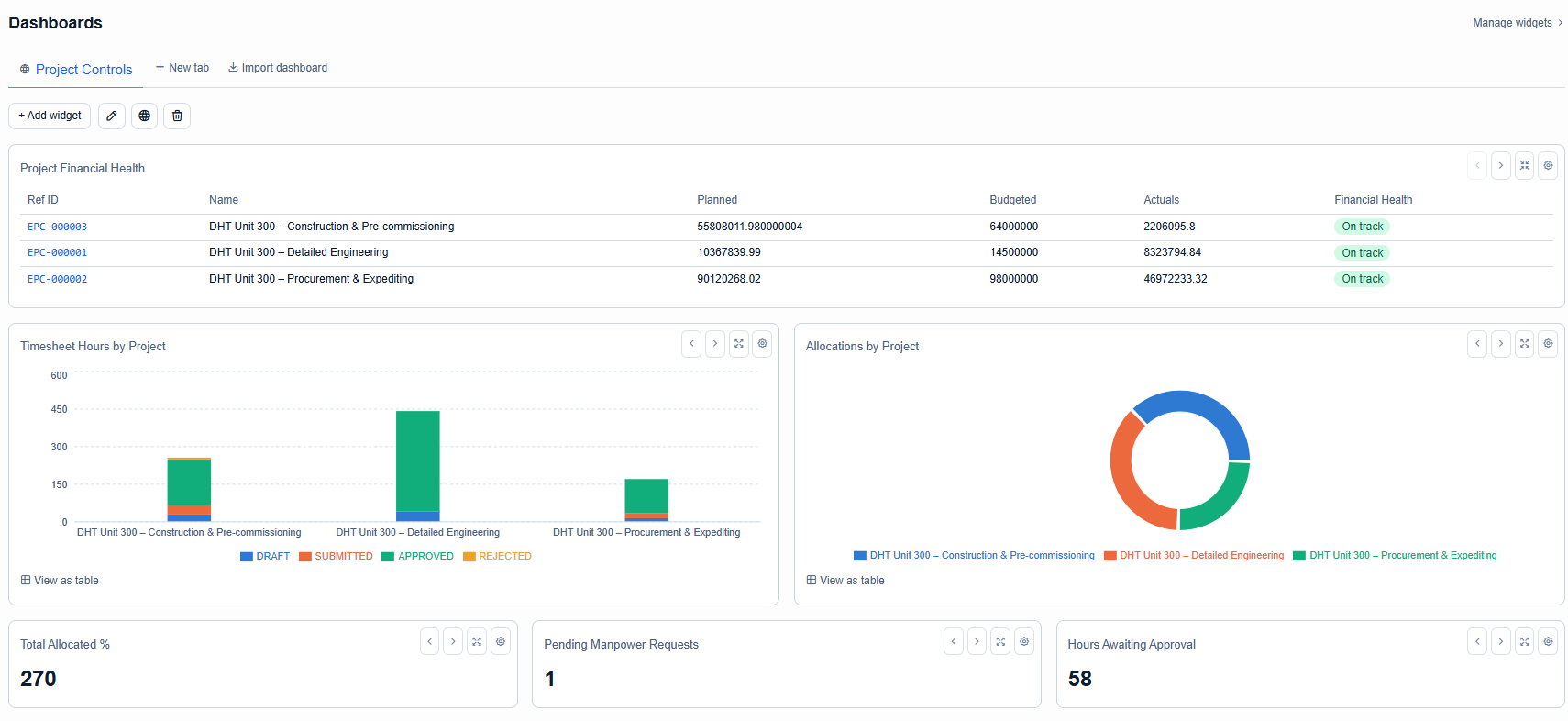Screen dimensions: 1568x721
Task: Click the pencil edit dashboard icon
Action: [x=112, y=116]
